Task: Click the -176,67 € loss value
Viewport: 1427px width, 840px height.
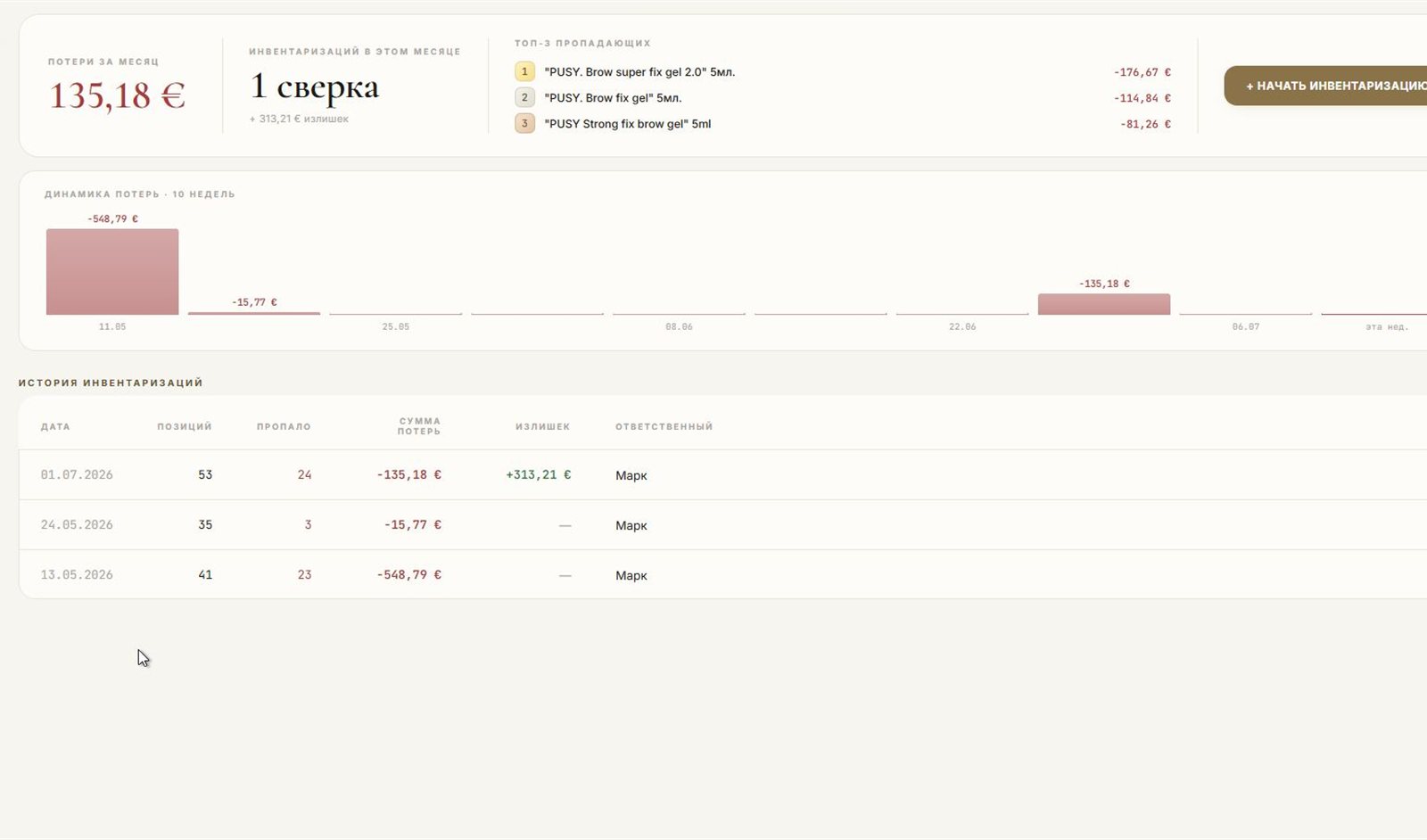Action: pos(1142,72)
